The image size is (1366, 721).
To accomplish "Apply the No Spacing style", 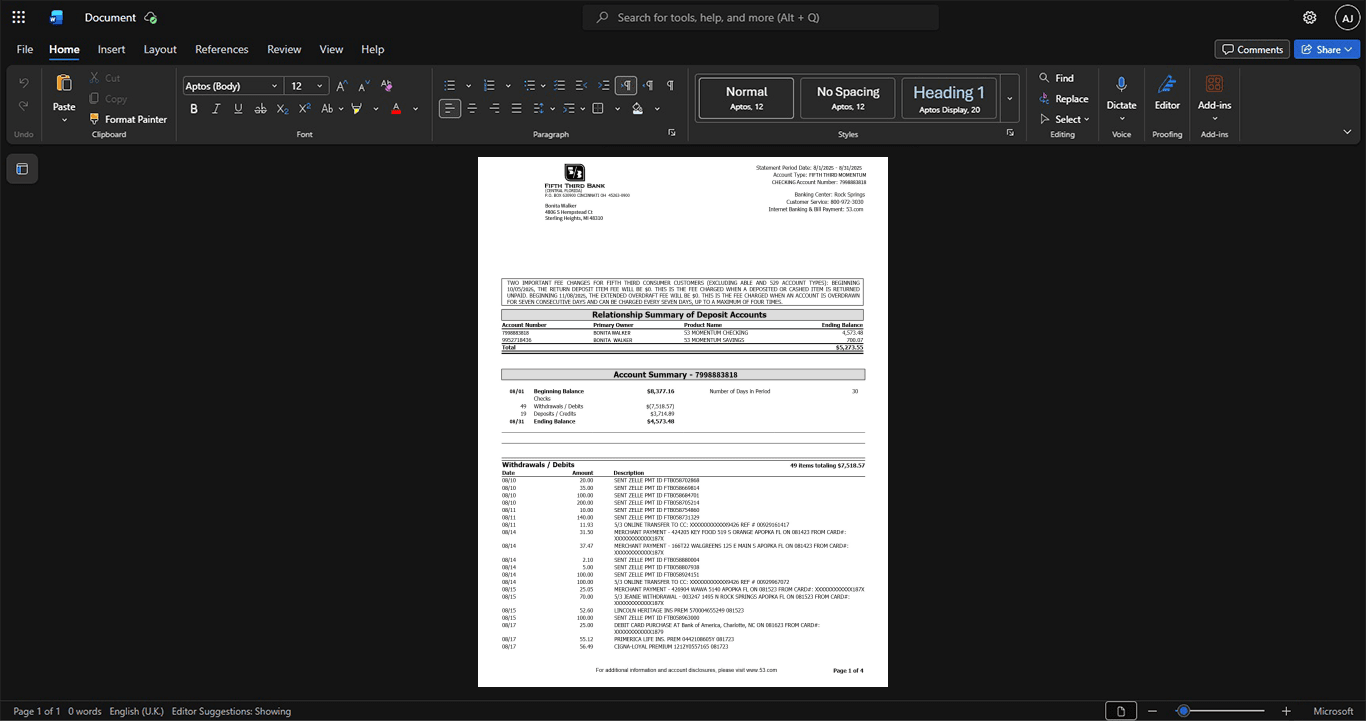I will click(848, 98).
